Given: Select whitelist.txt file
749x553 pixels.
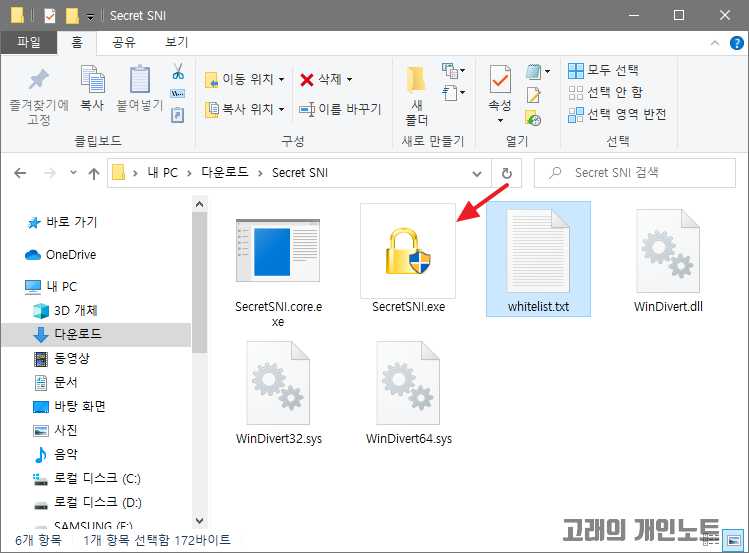Looking at the screenshot, I should pyautogui.click(x=538, y=259).
